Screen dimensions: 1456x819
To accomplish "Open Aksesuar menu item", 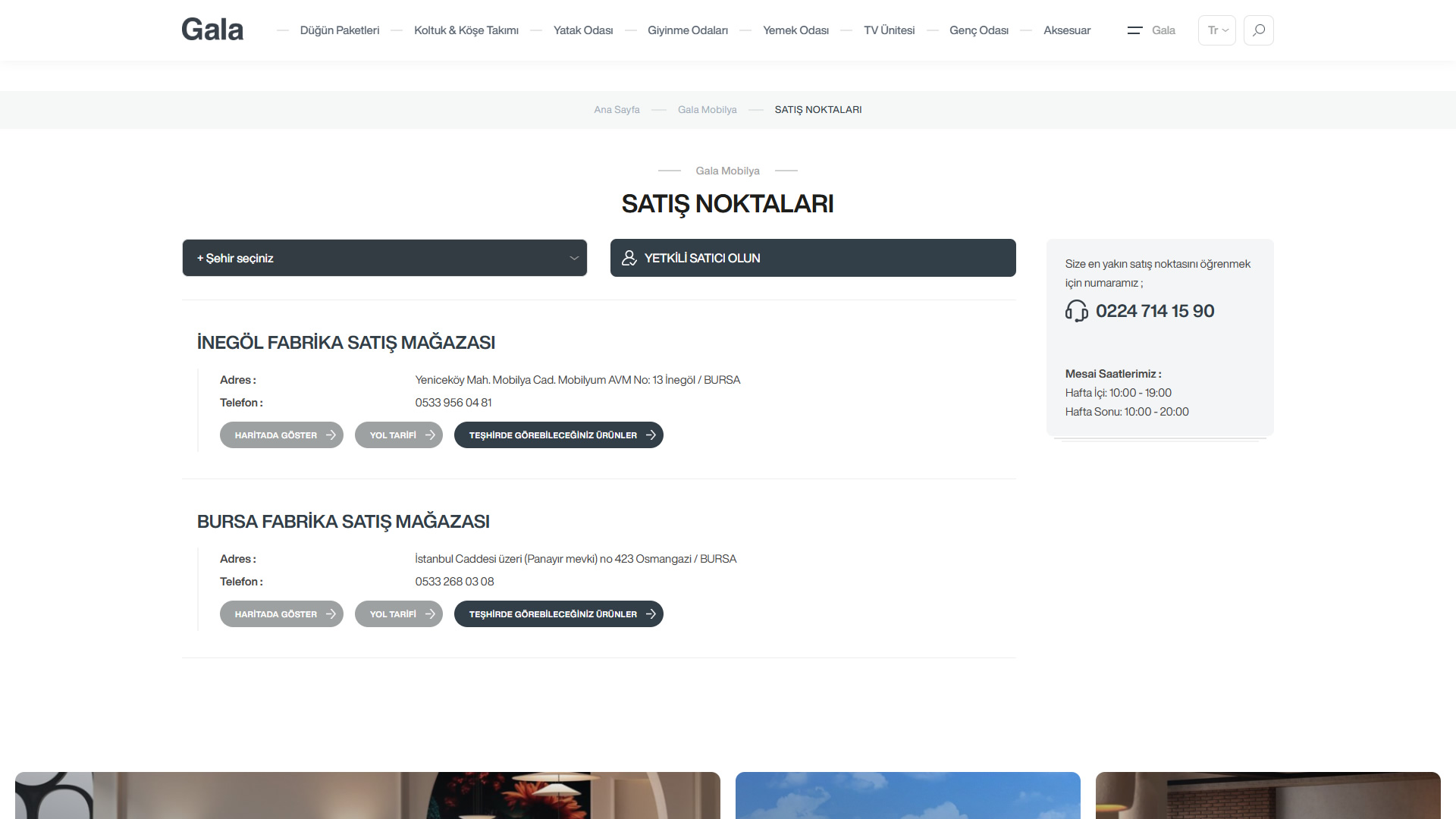I will (x=1066, y=30).
